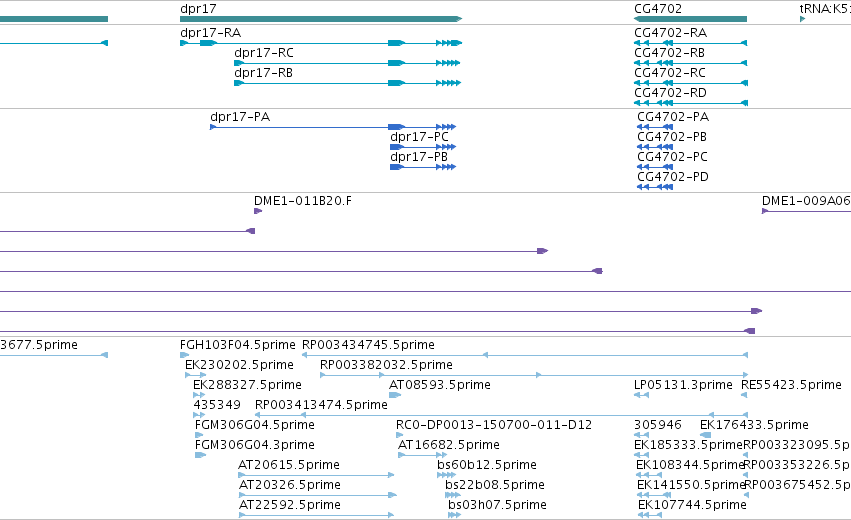Select the CG4702 gene bar

[x=690, y=19]
